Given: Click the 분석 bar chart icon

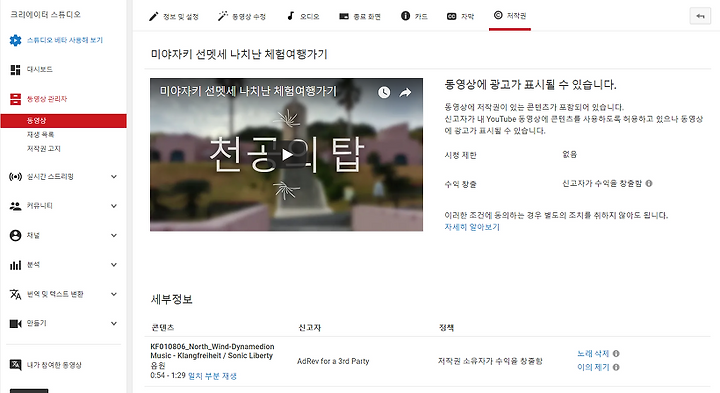Looking at the screenshot, I should coord(15,265).
